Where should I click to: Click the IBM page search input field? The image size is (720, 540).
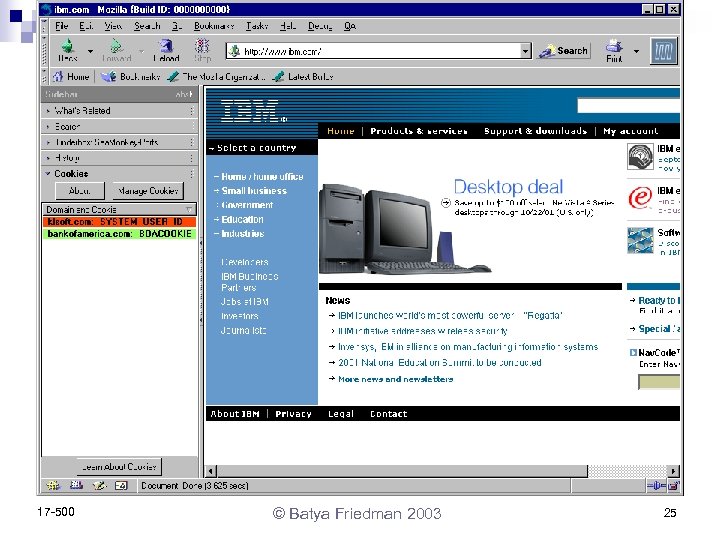click(628, 106)
